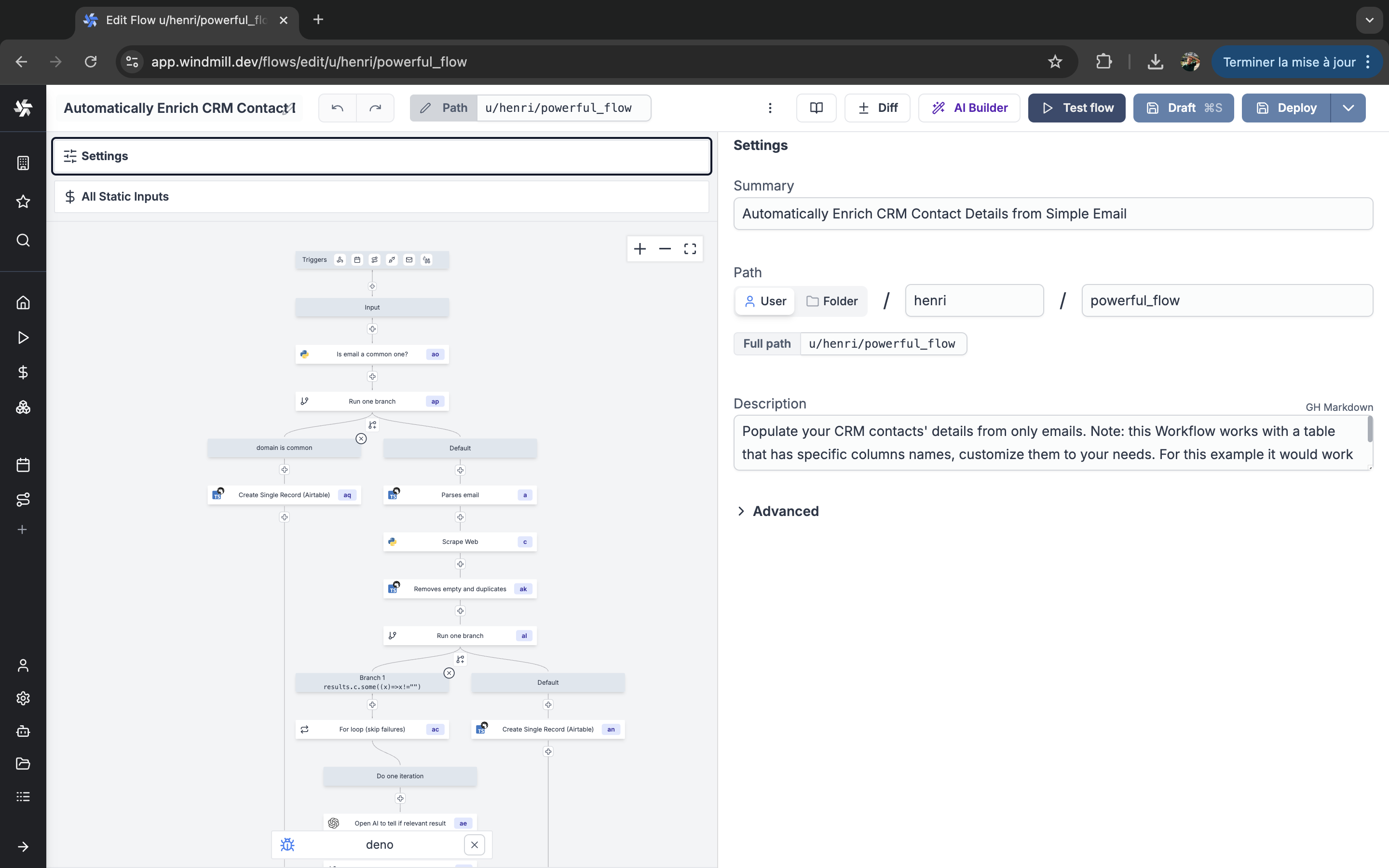
Task: Select User path owner toggle
Action: pyautogui.click(x=765, y=301)
